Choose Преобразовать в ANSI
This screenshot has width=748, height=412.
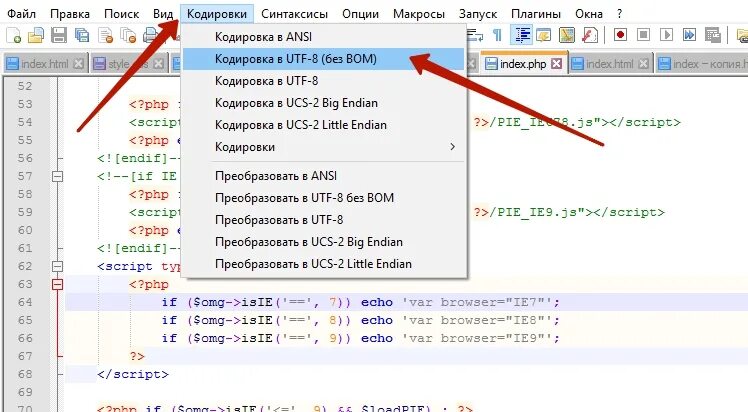323,176
